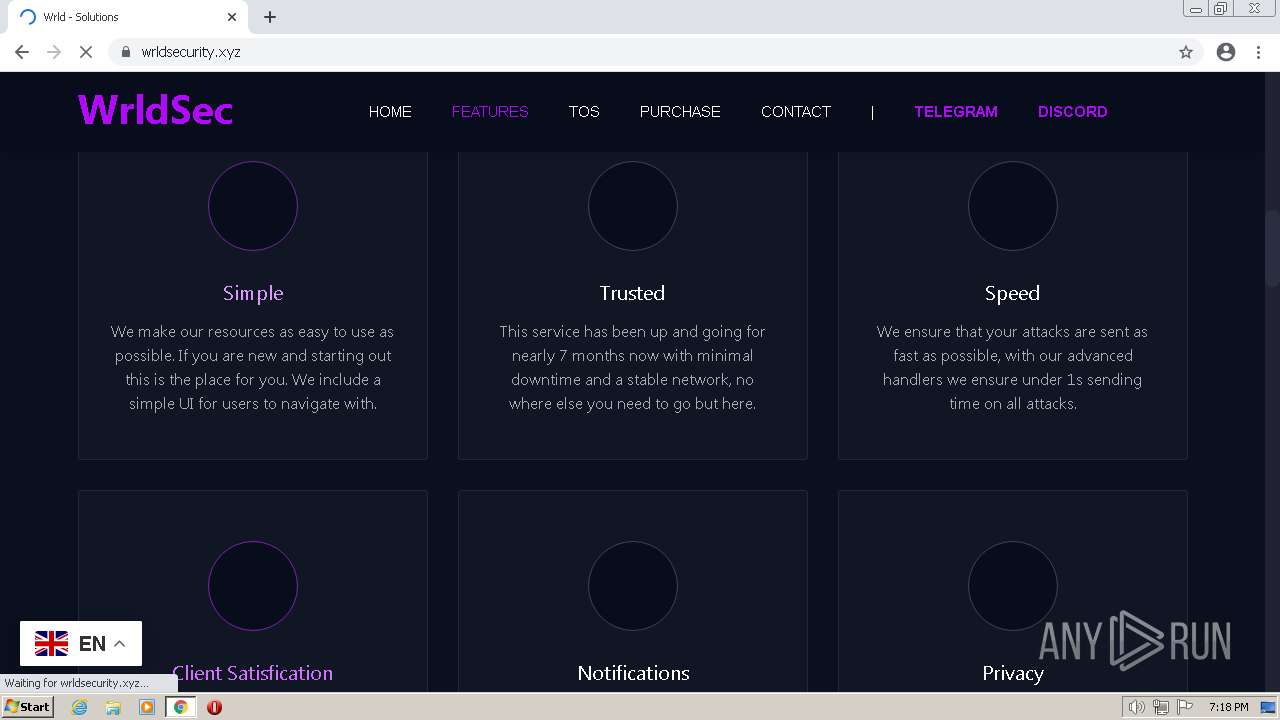Click the Trusted heading

coord(632,293)
